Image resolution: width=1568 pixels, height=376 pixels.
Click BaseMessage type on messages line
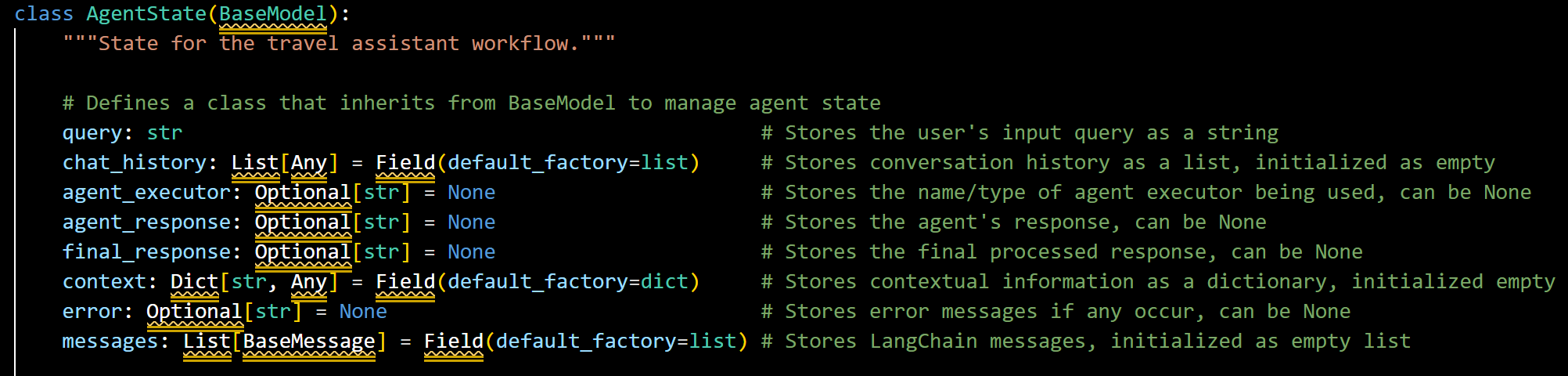click(x=309, y=342)
